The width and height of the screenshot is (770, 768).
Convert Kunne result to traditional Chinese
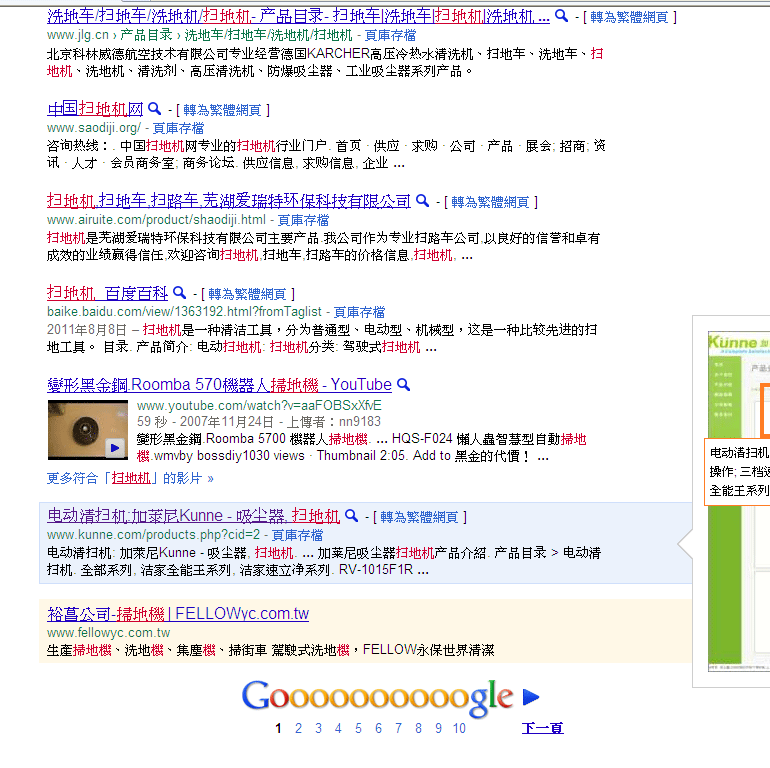pyautogui.click(x=419, y=517)
